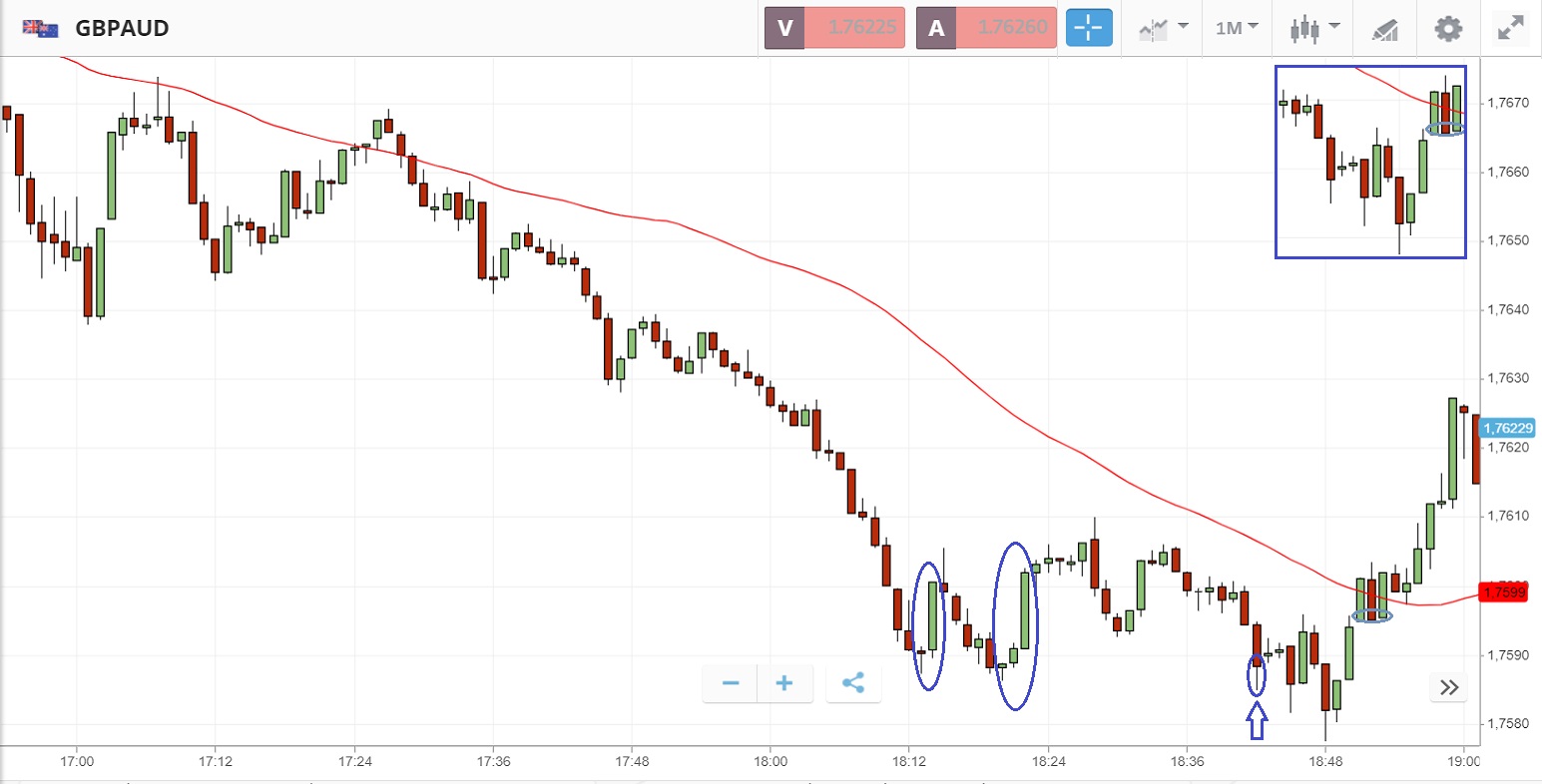Click the GBPAUD flag icon
This screenshot has height=784, width=1542.
pos(40,28)
